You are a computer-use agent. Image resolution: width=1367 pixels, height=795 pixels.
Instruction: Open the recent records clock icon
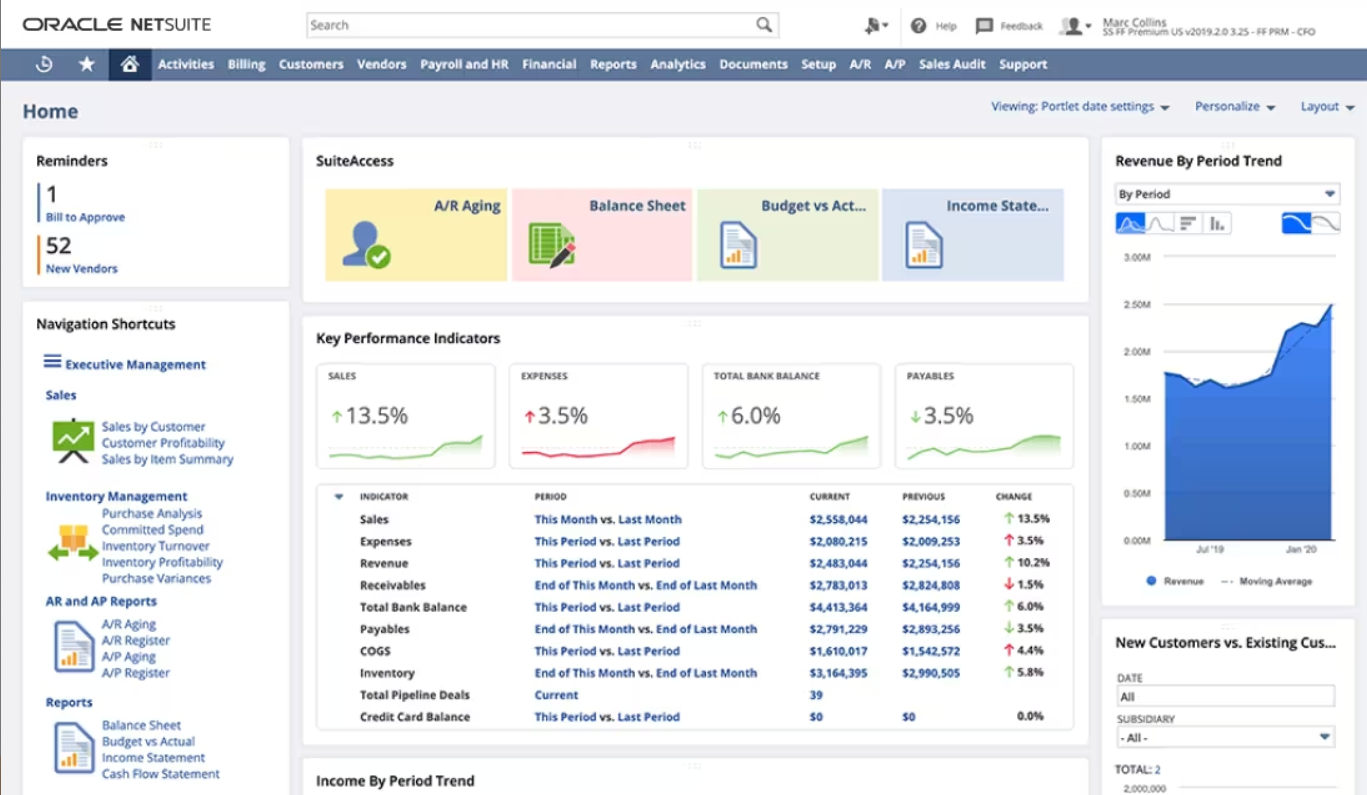pos(44,63)
